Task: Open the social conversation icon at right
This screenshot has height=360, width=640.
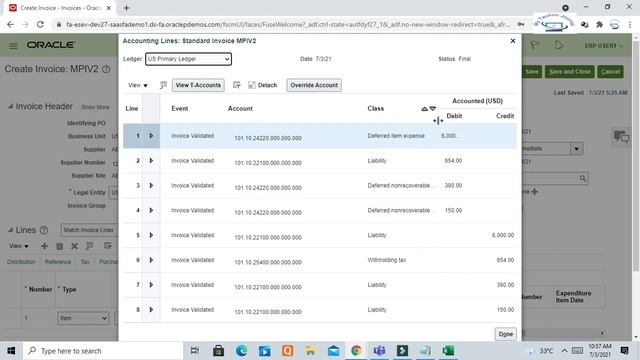Action: pos(621,136)
